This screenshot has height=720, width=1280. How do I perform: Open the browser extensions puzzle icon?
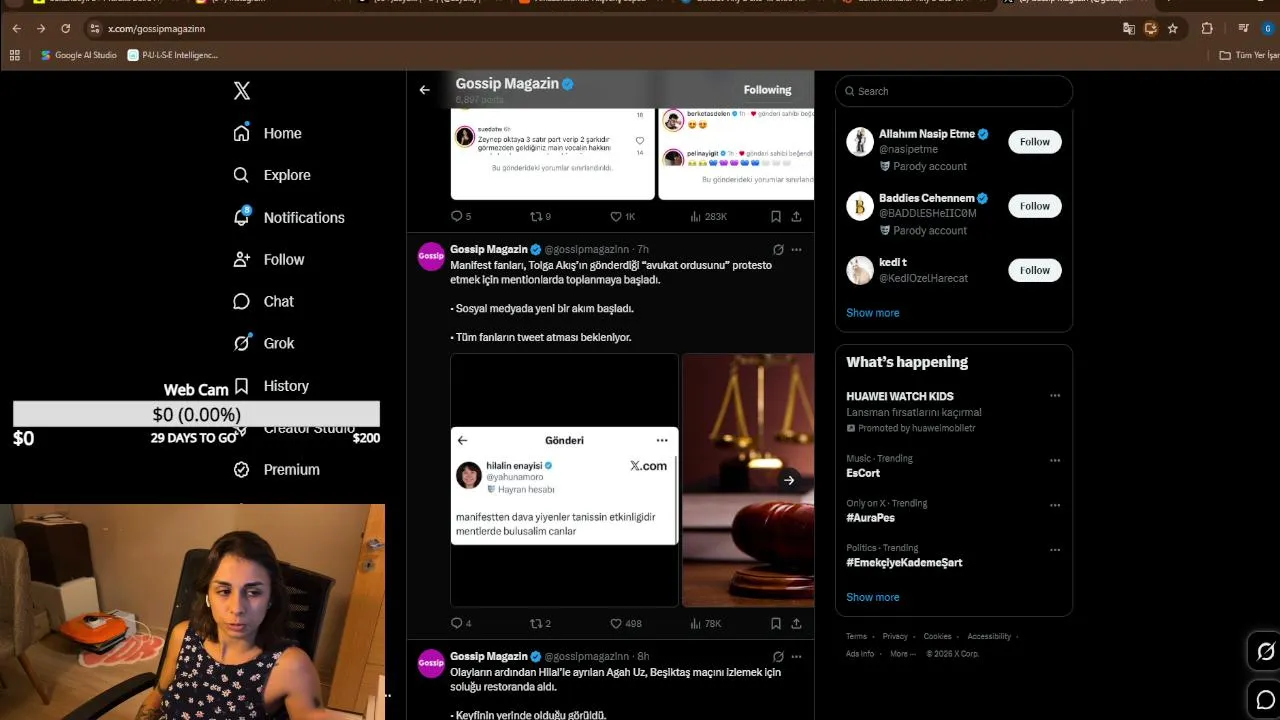tap(1207, 29)
